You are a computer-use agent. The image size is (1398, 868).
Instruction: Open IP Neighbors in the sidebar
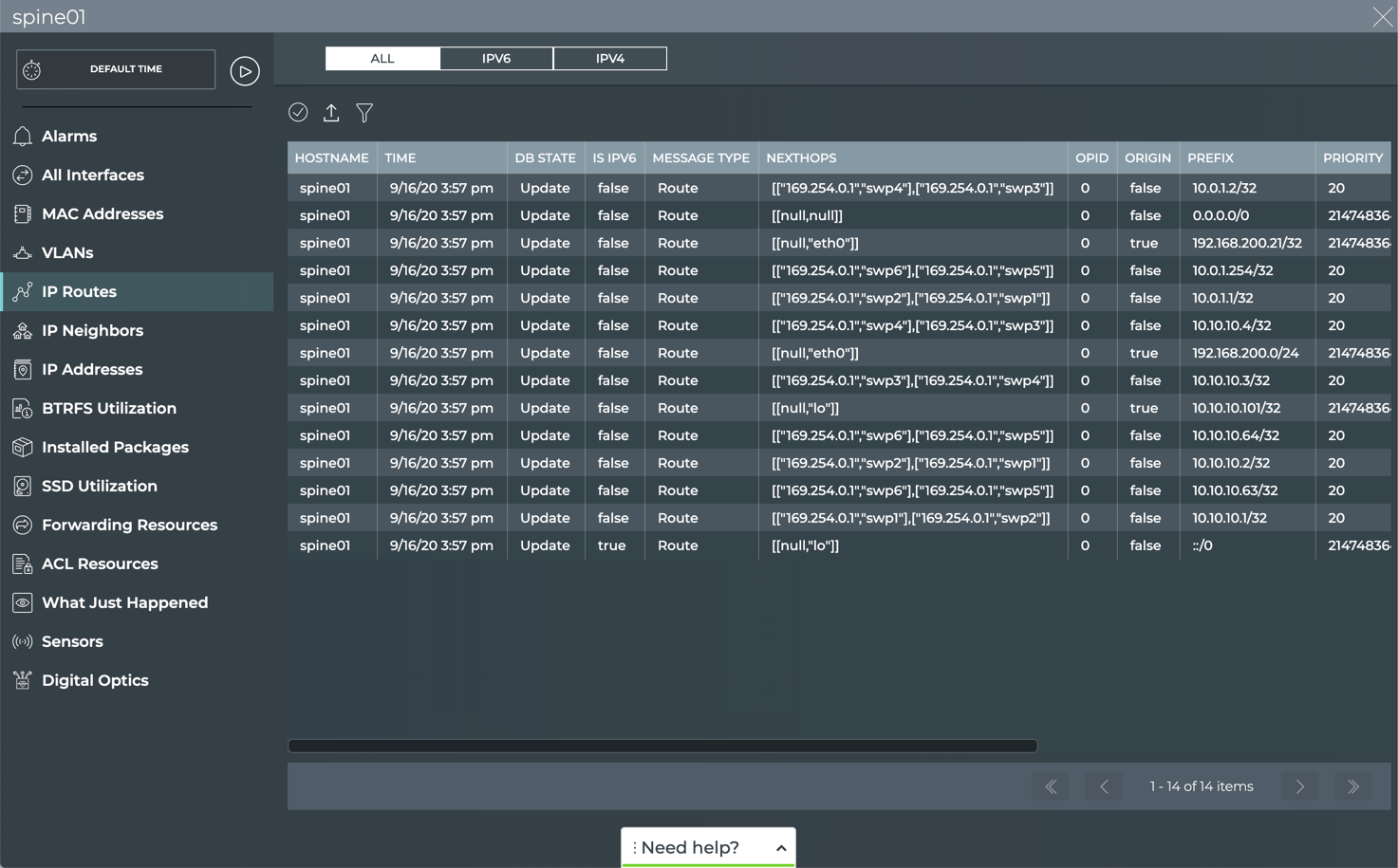pos(92,331)
